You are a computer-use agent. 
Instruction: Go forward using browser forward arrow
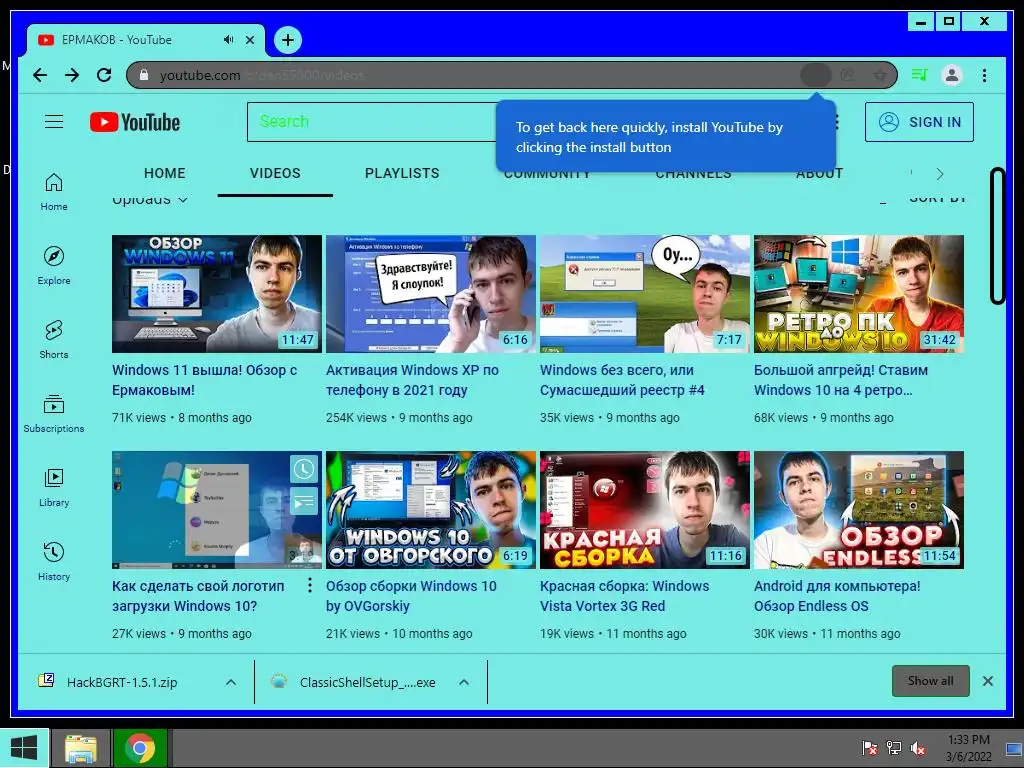coord(72,75)
